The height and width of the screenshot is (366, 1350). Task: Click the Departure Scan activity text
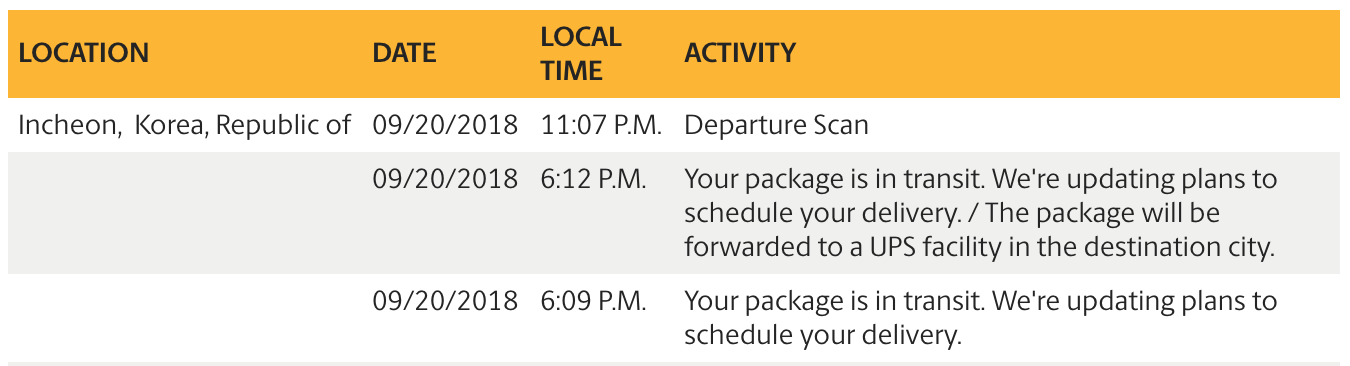776,125
